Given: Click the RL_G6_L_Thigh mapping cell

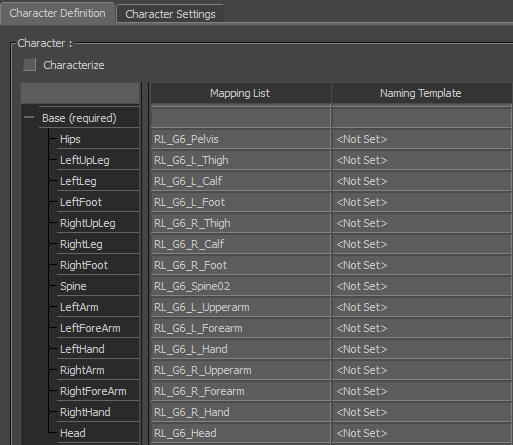Looking at the screenshot, I should [240, 160].
